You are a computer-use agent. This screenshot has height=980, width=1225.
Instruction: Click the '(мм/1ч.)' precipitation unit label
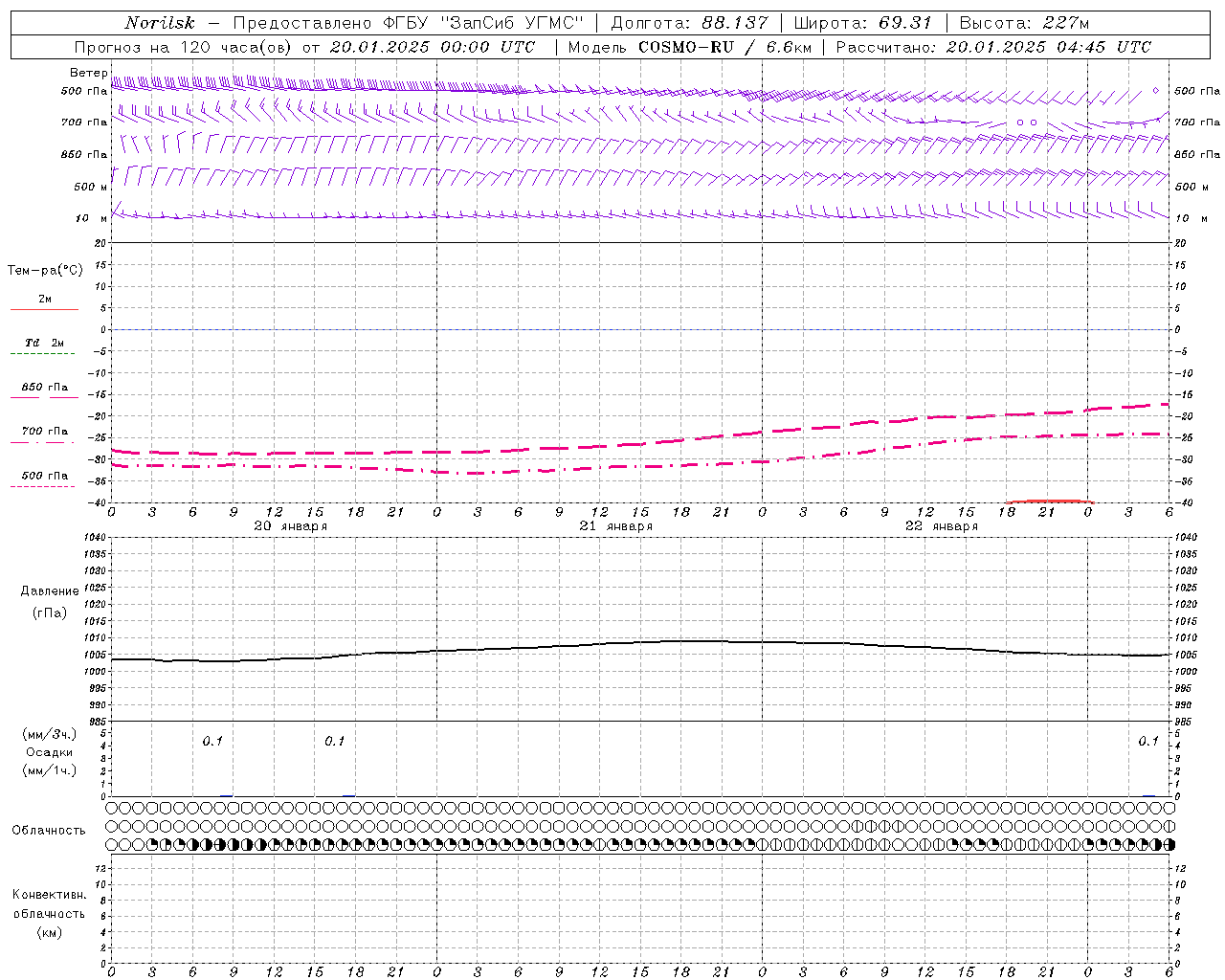(x=50, y=770)
